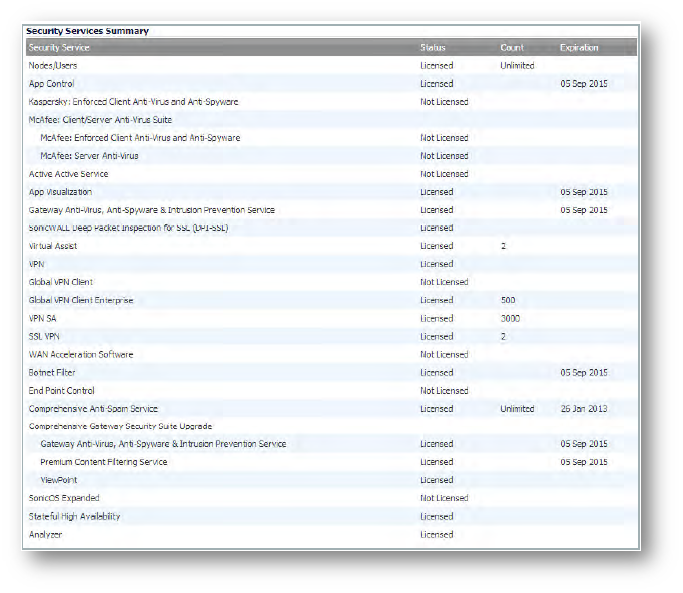The height and width of the screenshot is (593, 683).
Task: Select the App Control service entry
Action: [52, 84]
